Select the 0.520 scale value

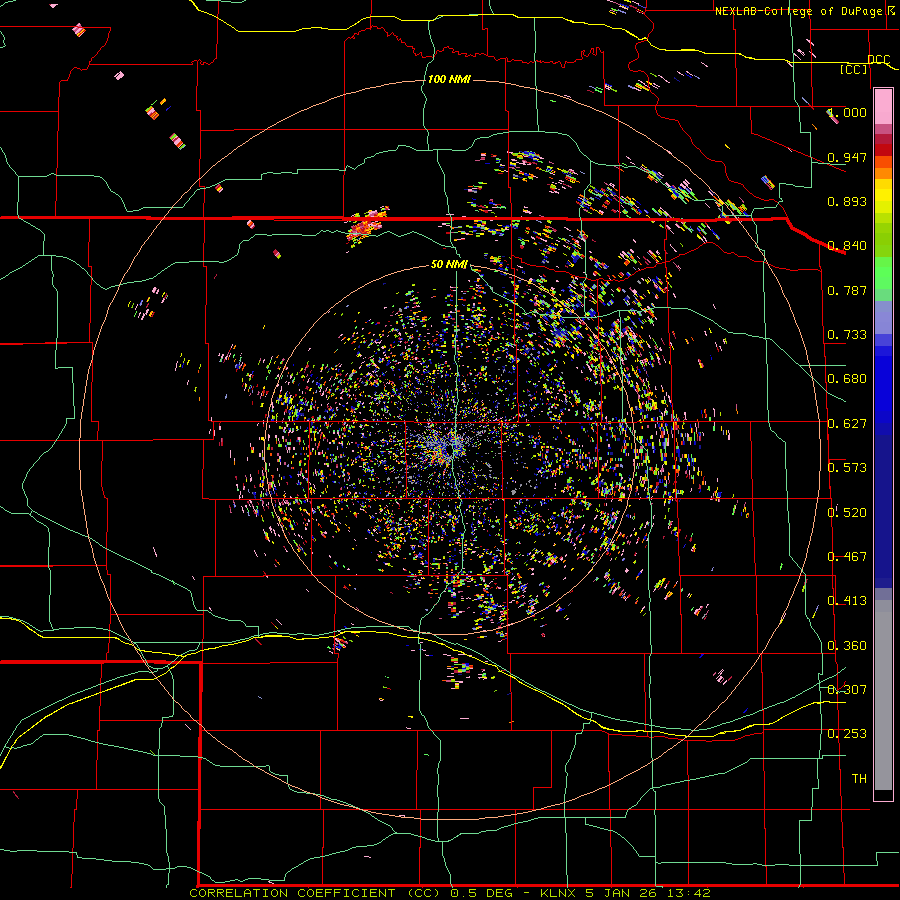click(x=847, y=512)
